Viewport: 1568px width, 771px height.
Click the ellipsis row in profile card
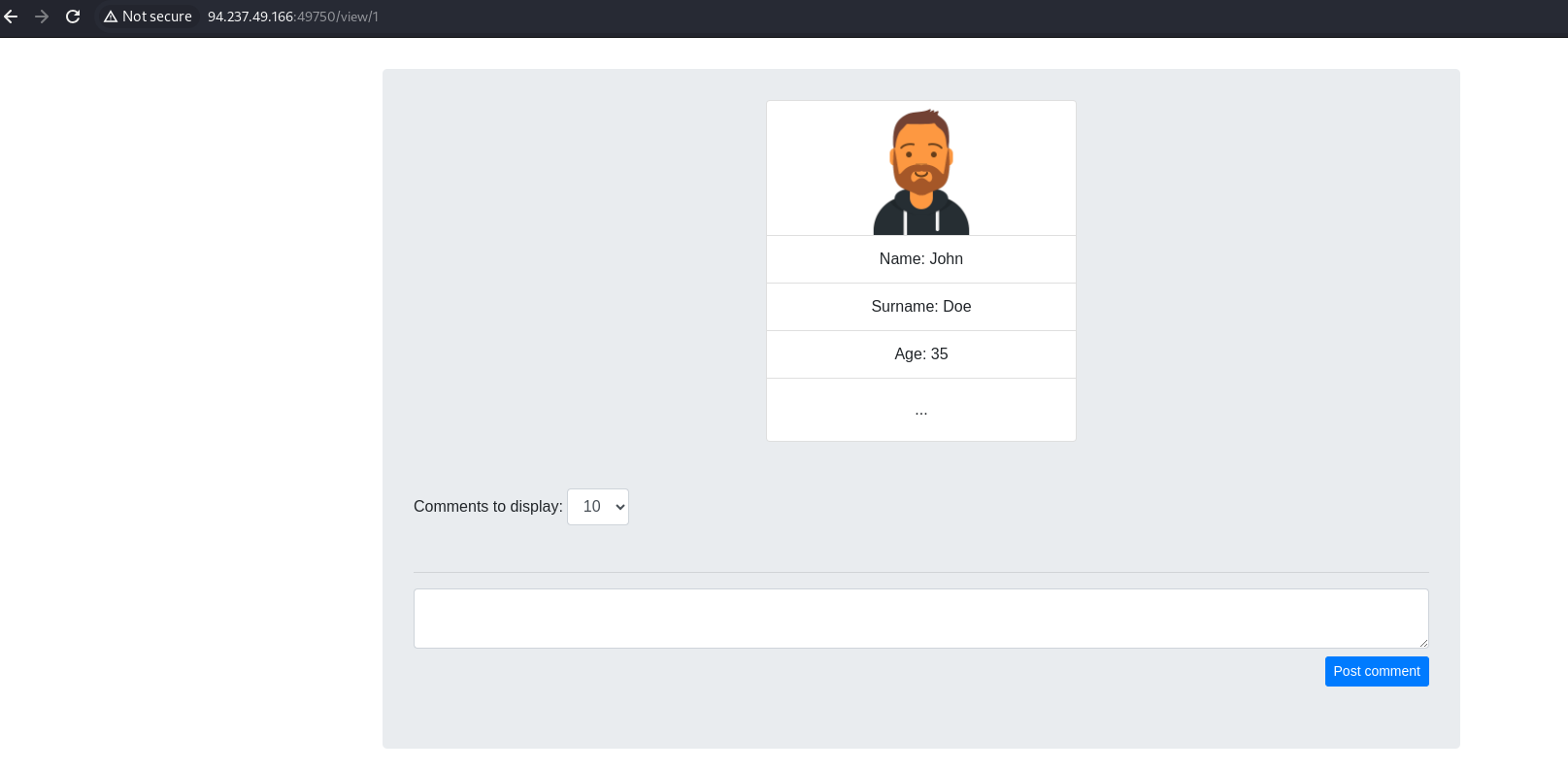tap(921, 410)
